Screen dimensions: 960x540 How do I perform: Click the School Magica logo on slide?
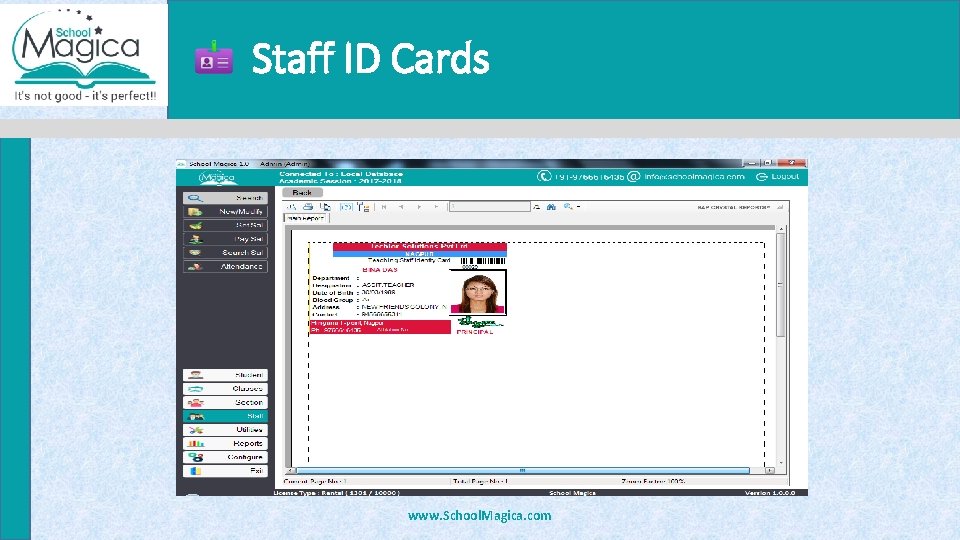coord(84,55)
